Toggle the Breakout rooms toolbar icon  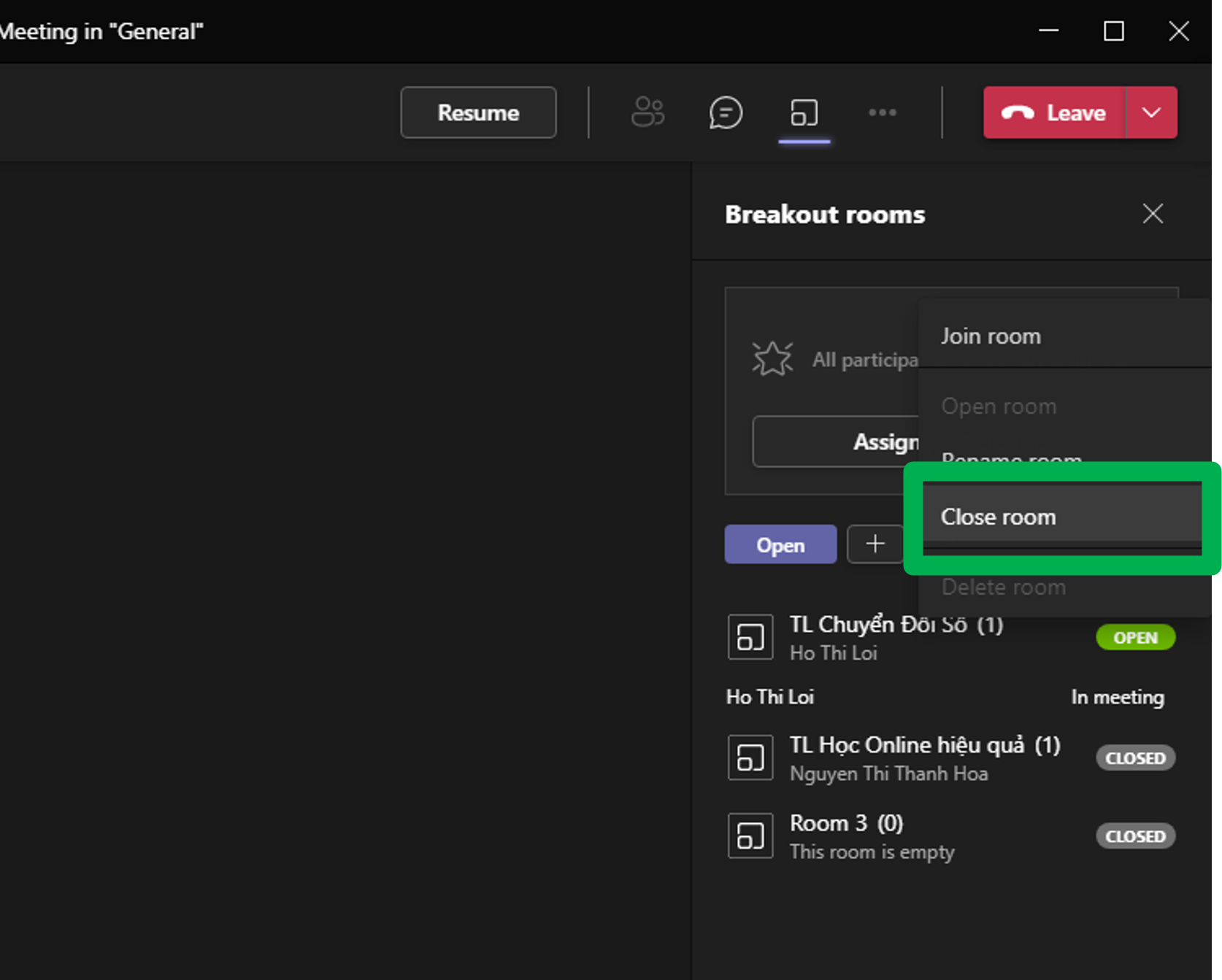click(x=804, y=112)
